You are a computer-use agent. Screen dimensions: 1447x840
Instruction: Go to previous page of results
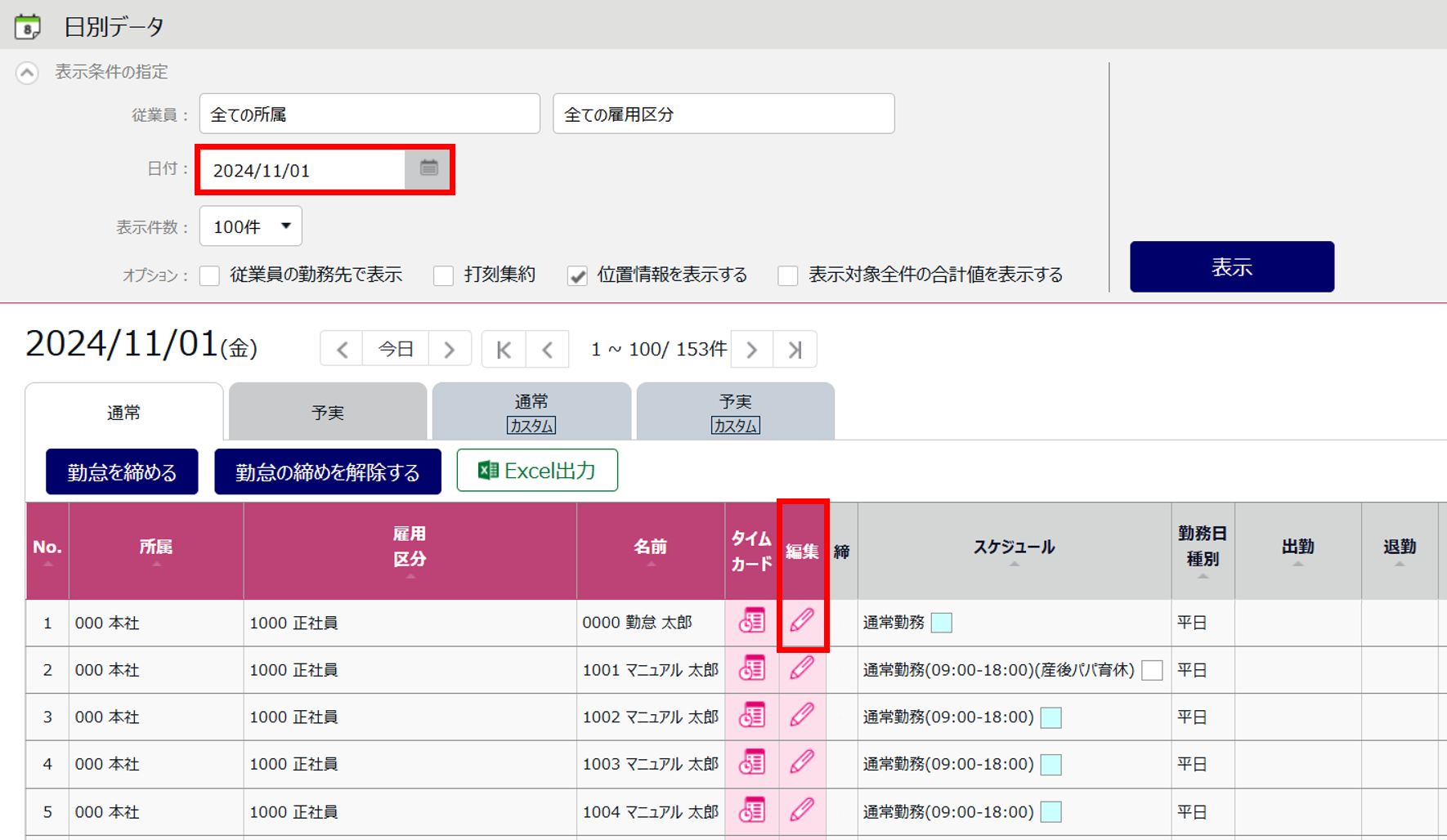coord(548,350)
